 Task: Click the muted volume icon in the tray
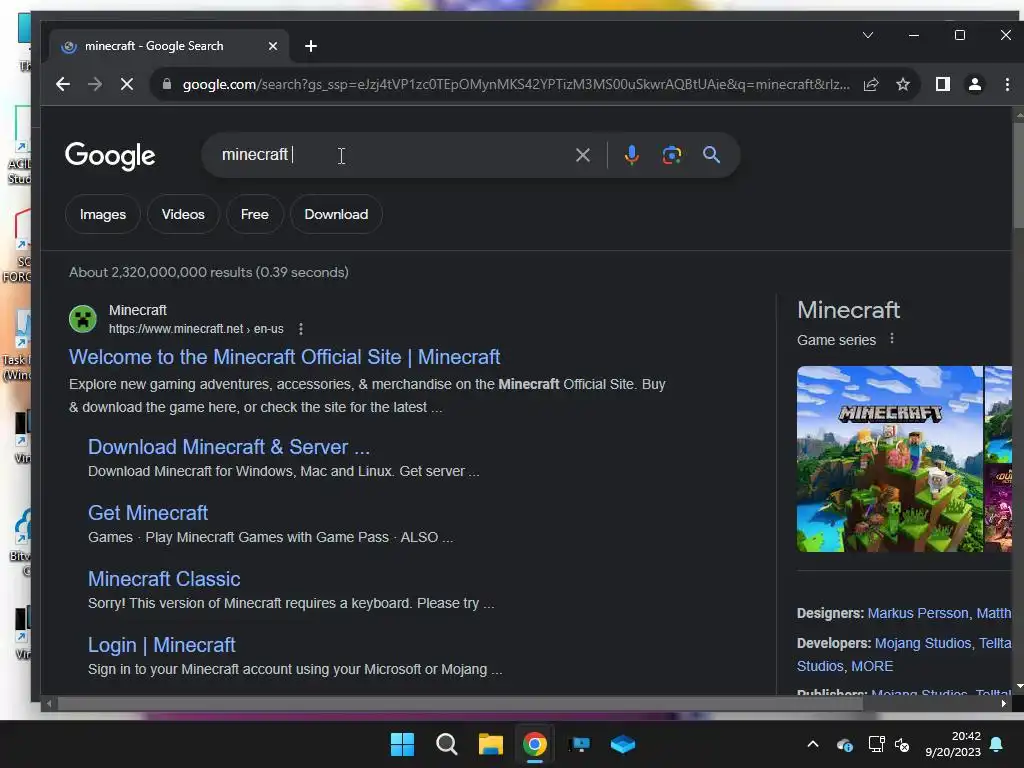(902, 744)
